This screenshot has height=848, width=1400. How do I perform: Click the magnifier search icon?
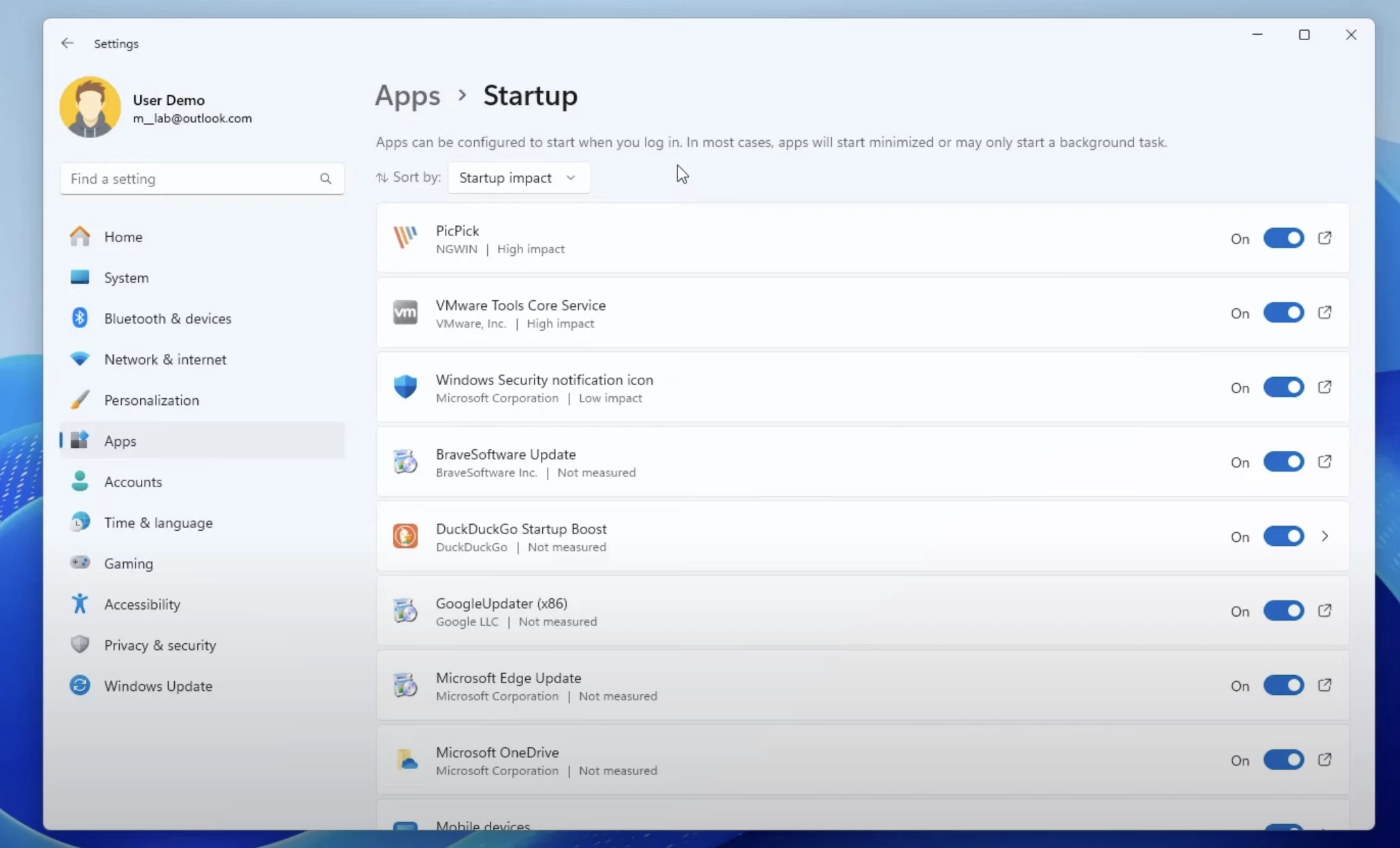[325, 178]
